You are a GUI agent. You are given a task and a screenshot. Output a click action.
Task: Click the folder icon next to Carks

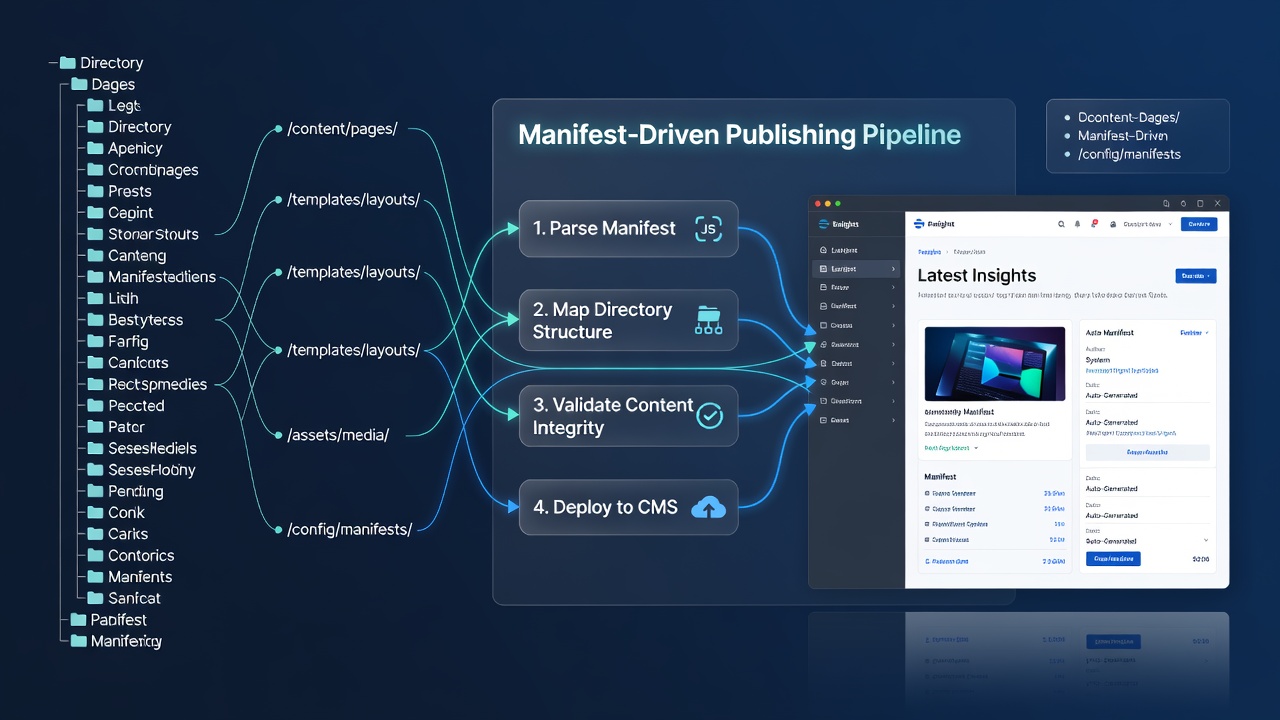(95, 534)
